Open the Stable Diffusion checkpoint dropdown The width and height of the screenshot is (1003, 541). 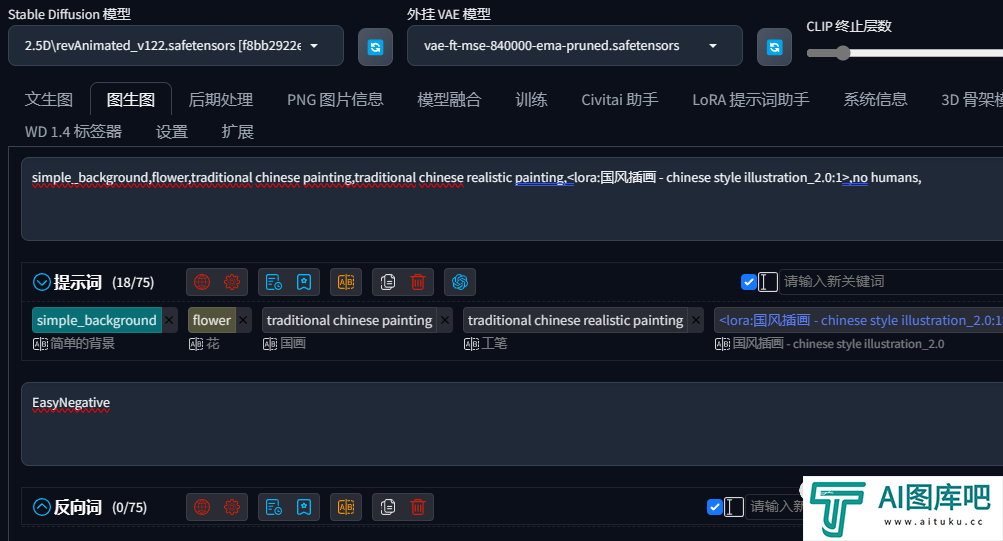(x=176, y=45)
